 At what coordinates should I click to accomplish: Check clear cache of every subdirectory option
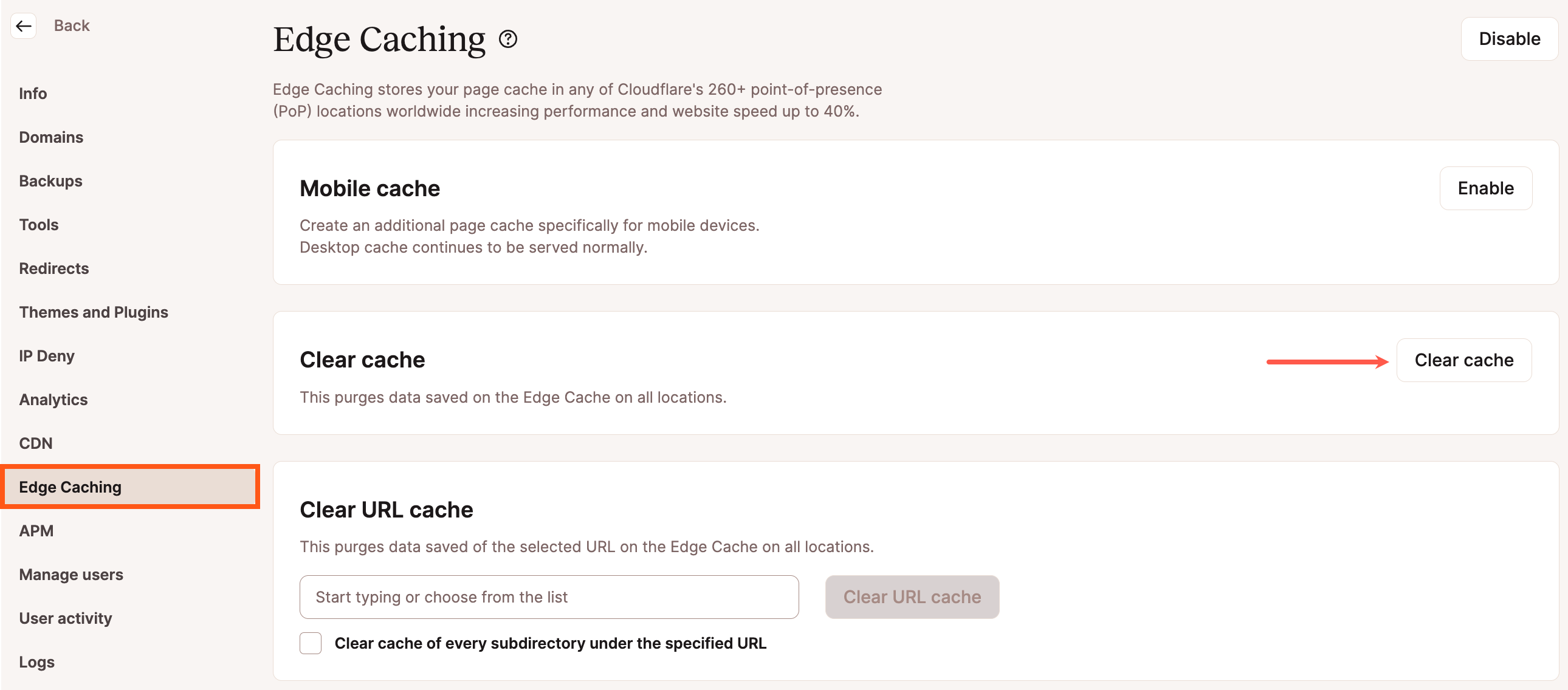(311, 643)
